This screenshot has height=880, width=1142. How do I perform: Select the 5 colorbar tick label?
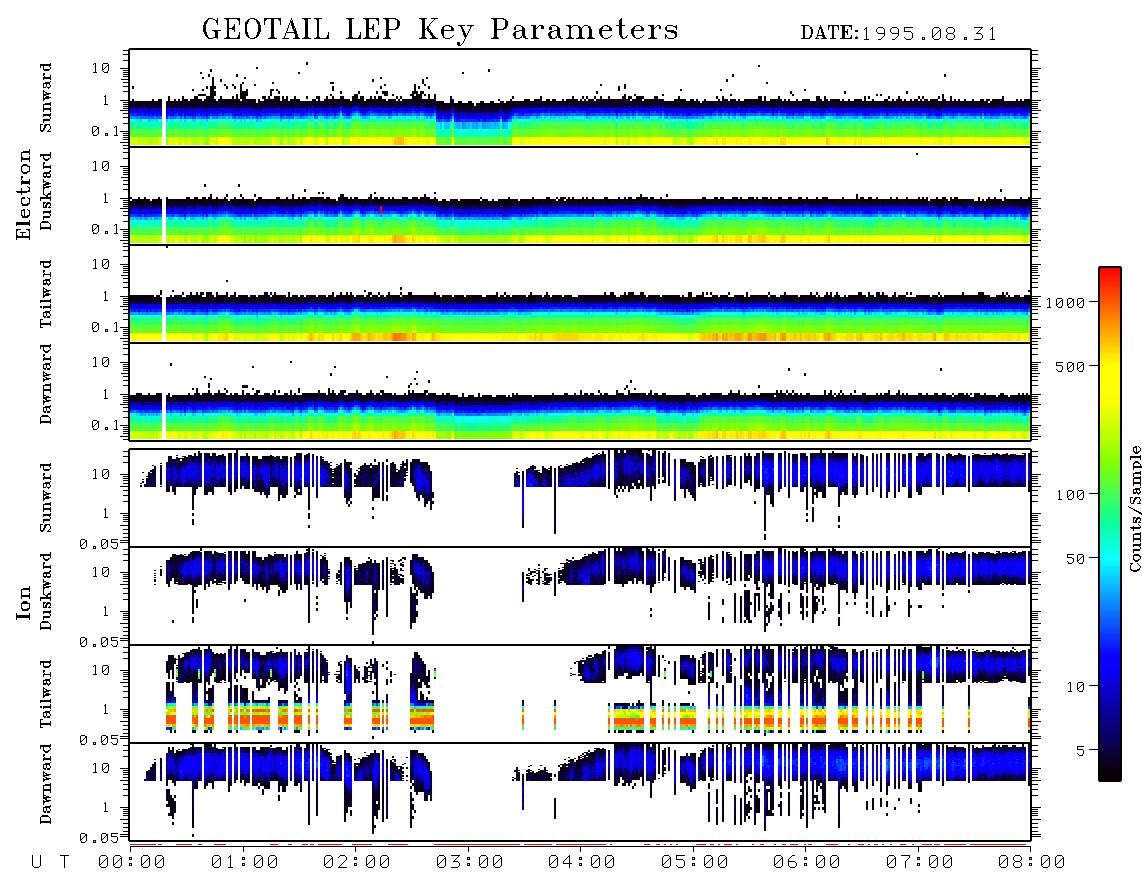pos(1081,750)
